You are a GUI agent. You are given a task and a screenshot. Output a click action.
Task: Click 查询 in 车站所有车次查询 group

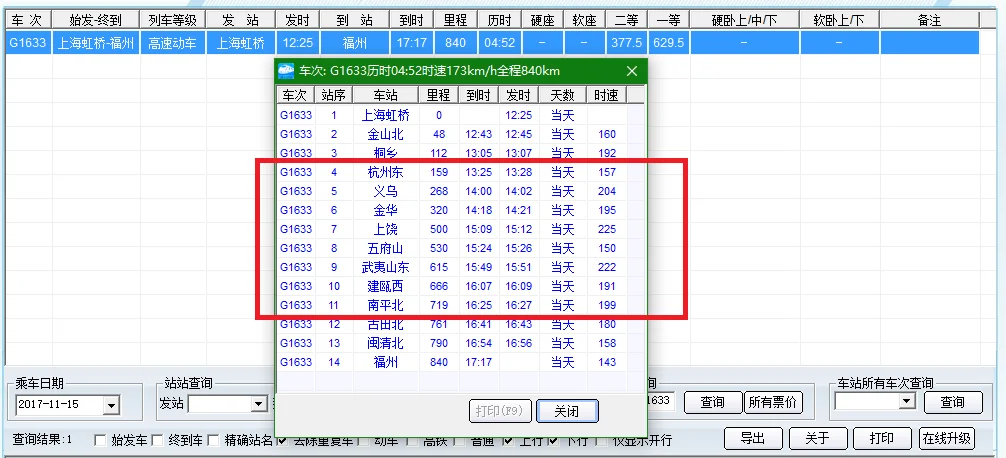(x=953, y=402)
